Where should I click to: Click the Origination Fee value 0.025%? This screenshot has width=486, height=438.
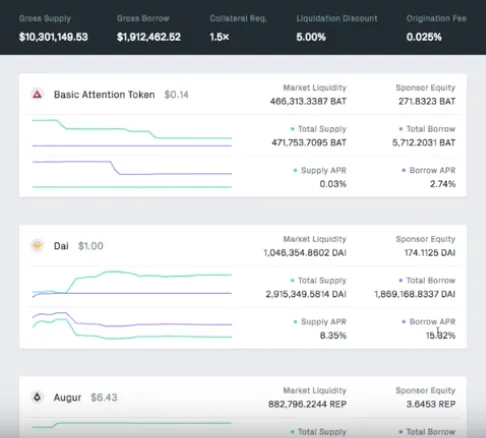424,37
